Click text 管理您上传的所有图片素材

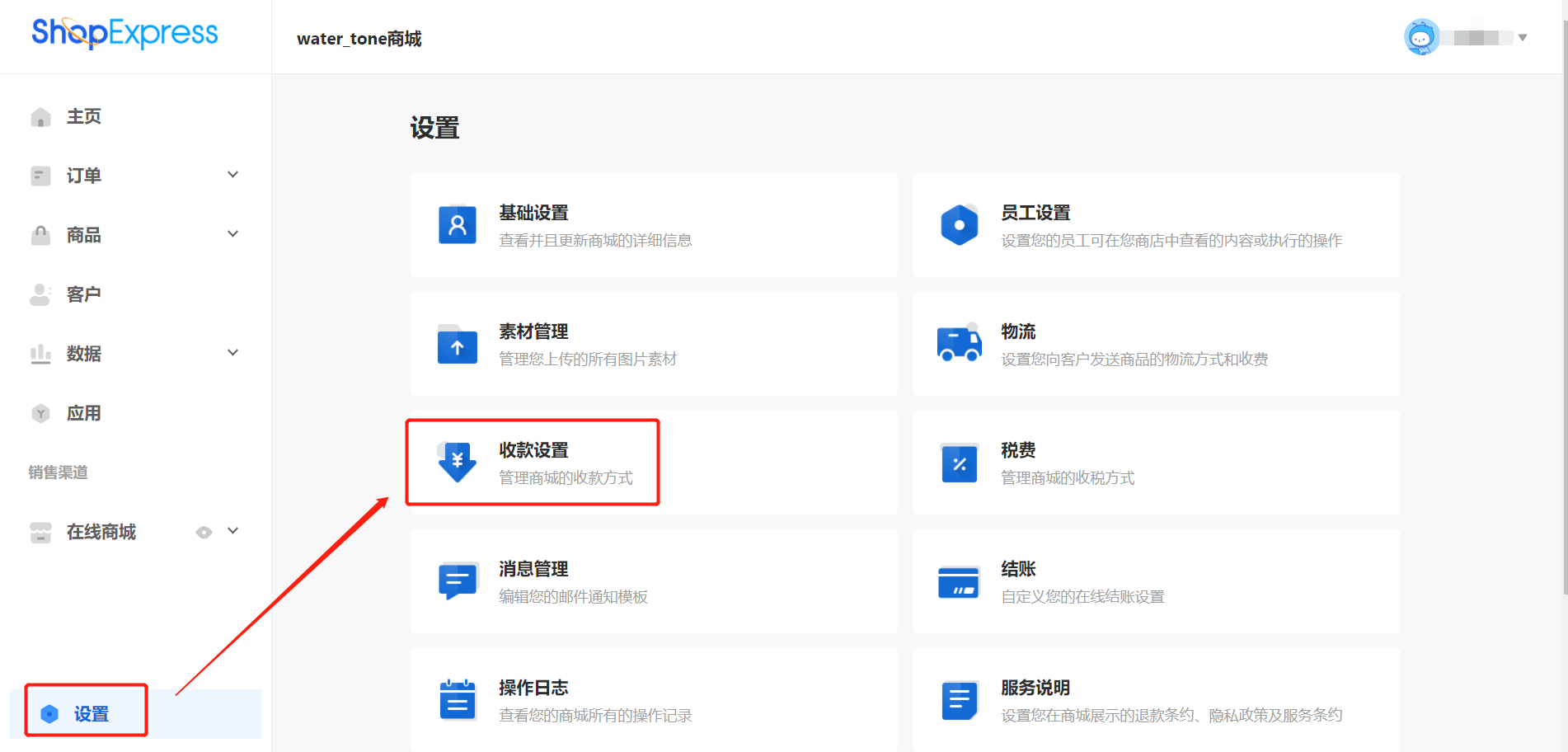tap(588, 360)
